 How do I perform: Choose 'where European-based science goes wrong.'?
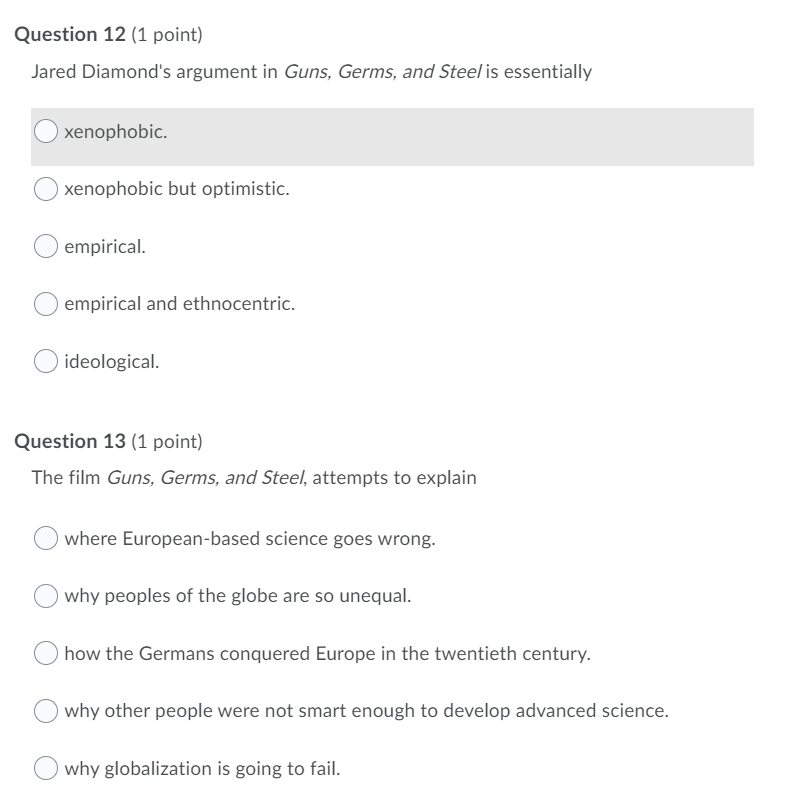pyautogui.click(x=45, y=538)
